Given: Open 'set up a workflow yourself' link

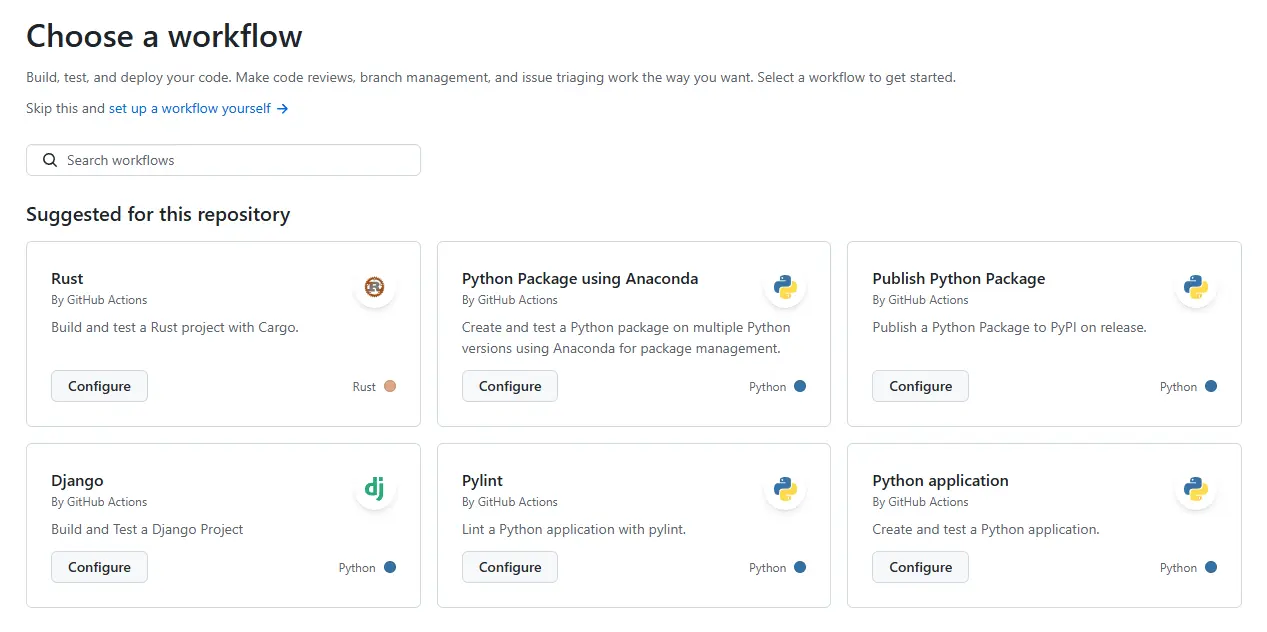Looking at the screenshot, I should click(x=190, y=108).
